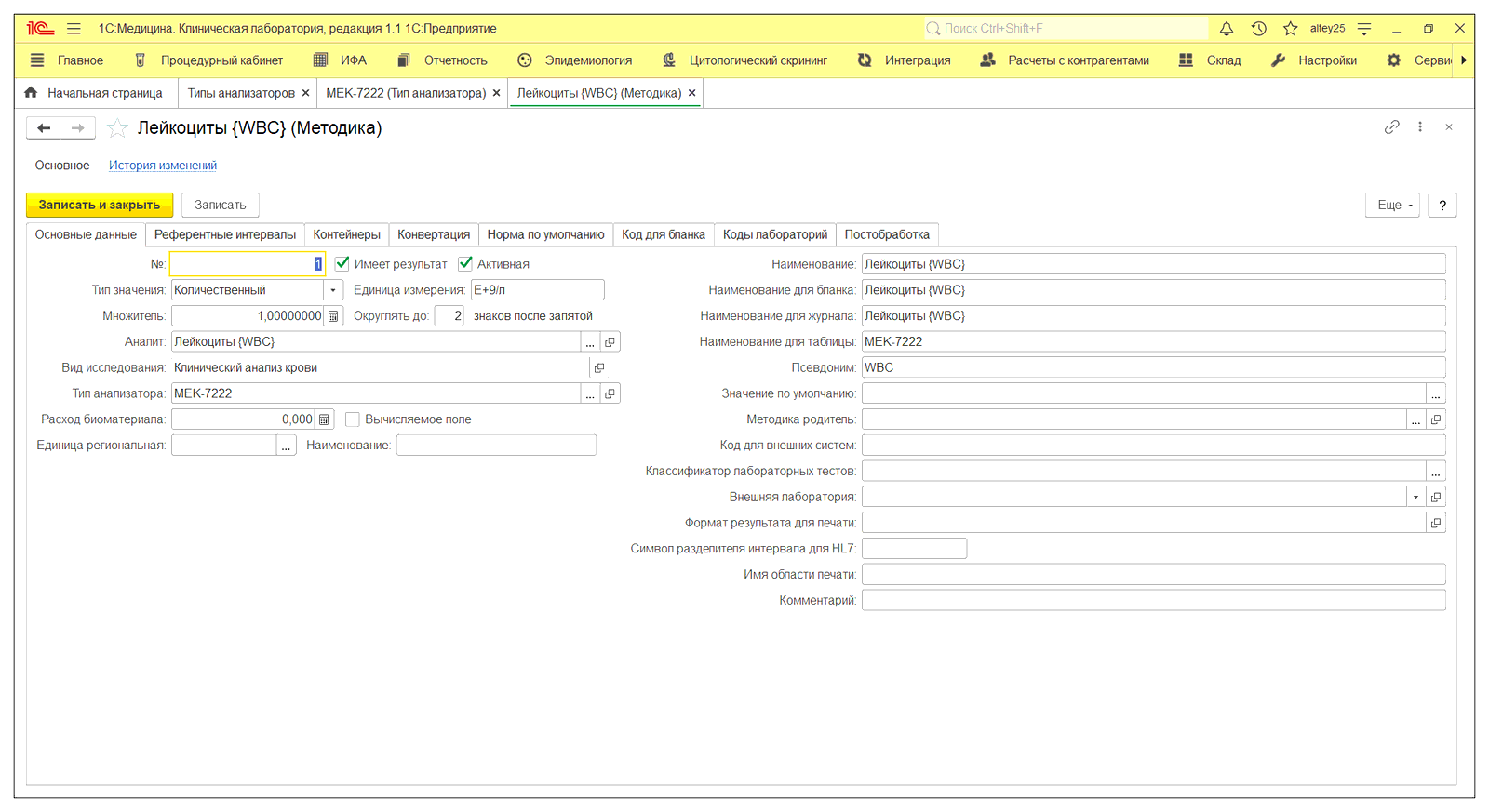The image size is (1489, 812).
Task: Close the Лейкоциты методика form
Action: click(1449, 127)
